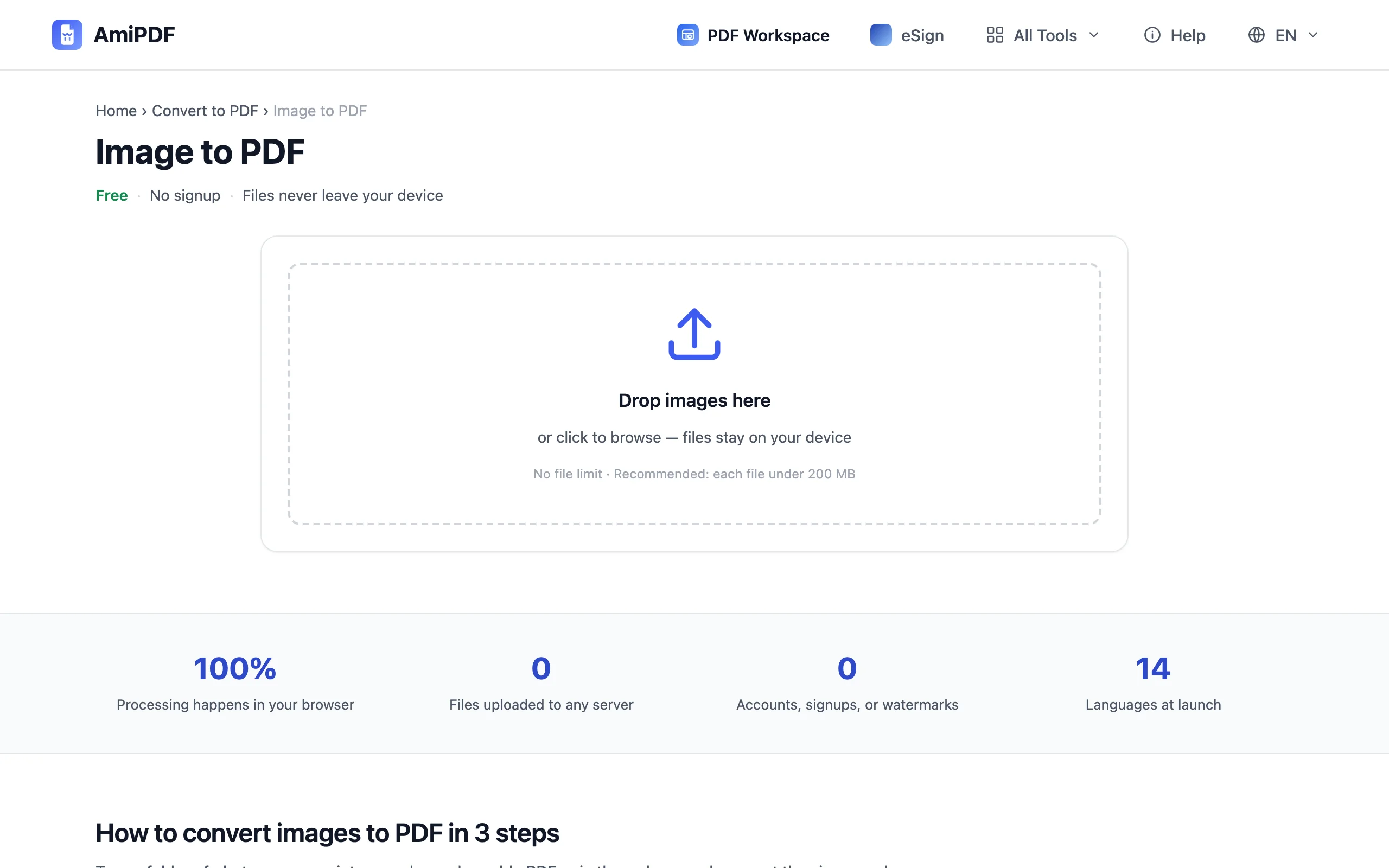Click the Image to PDF breadcrumb text
The width and height of the screenshot is (1389, 868).
tap(320, 111)
